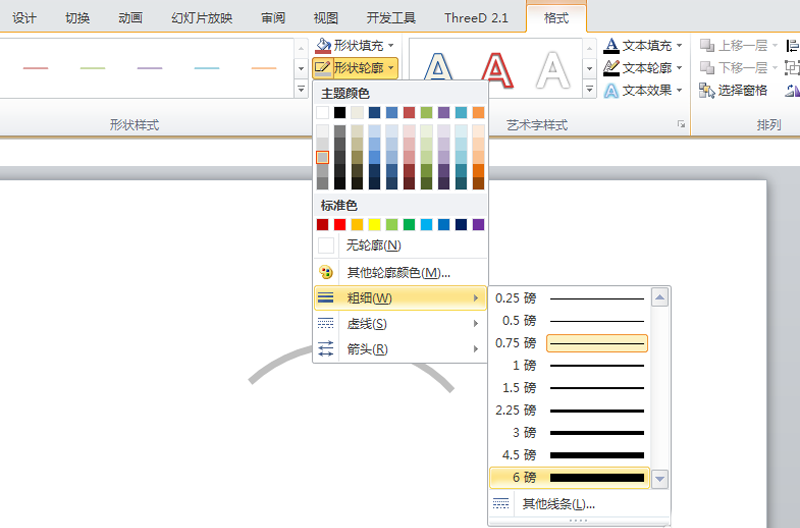Set line weight to 4.5 磅
Viewport: 800px width, 528px height.
click(x=569, y=455)
